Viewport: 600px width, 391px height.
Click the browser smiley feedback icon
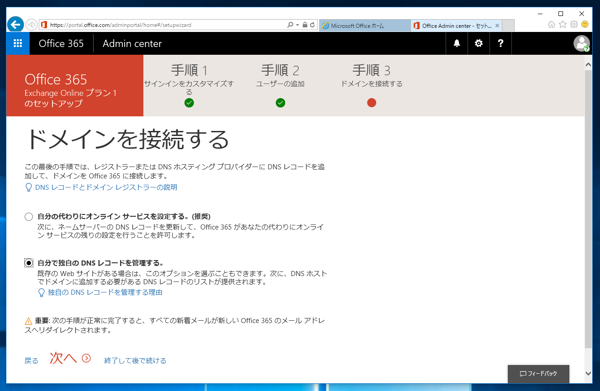click(x=585, y=25)
